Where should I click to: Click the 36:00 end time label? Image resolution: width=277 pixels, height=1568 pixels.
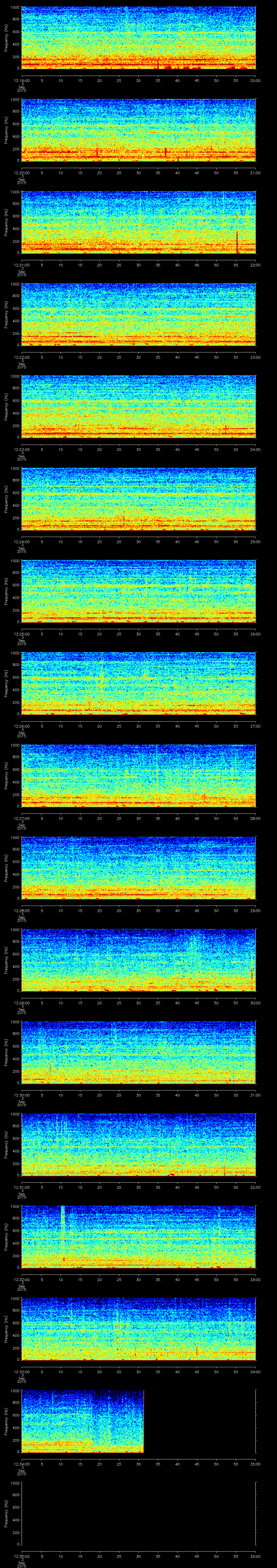point(255,1556)
